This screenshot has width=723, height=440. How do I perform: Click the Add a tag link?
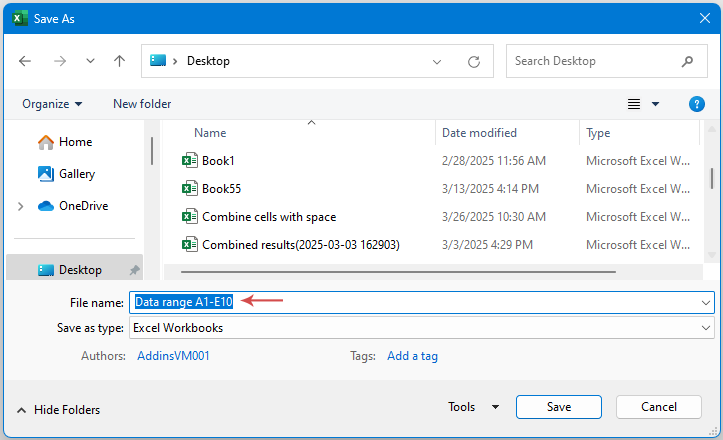(x=412, y=356)
